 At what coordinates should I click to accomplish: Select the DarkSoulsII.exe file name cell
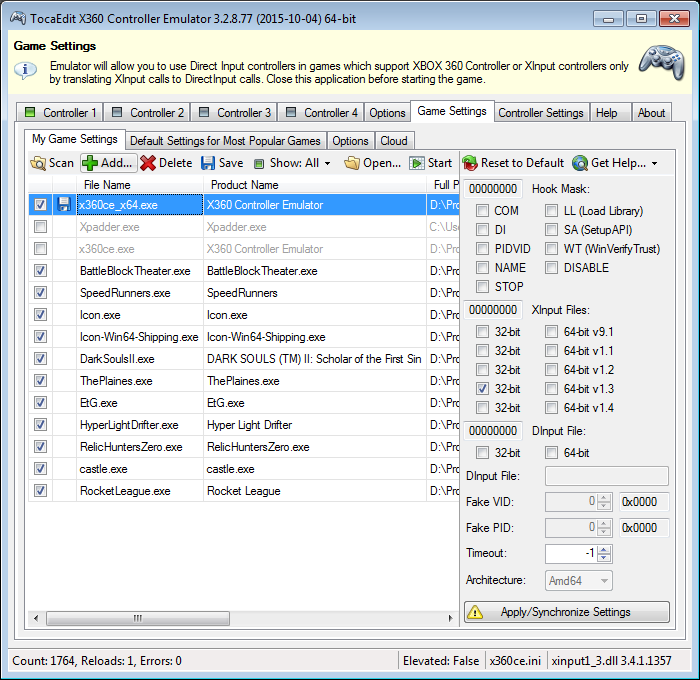coord(140,359)
